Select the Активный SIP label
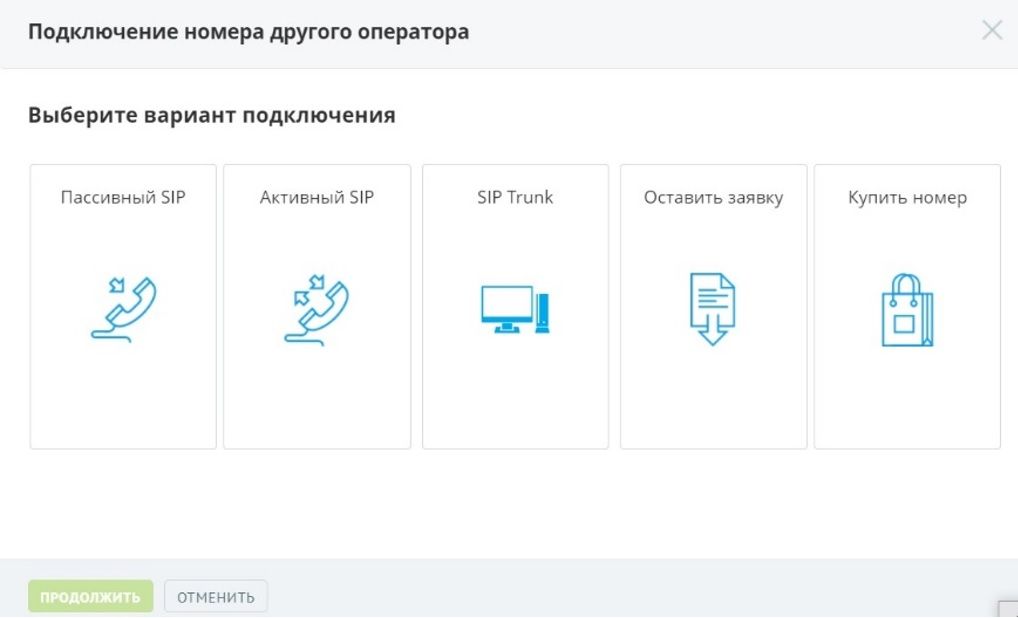The width and height of the screenshot is (1018, 618). tap(317, 197)
